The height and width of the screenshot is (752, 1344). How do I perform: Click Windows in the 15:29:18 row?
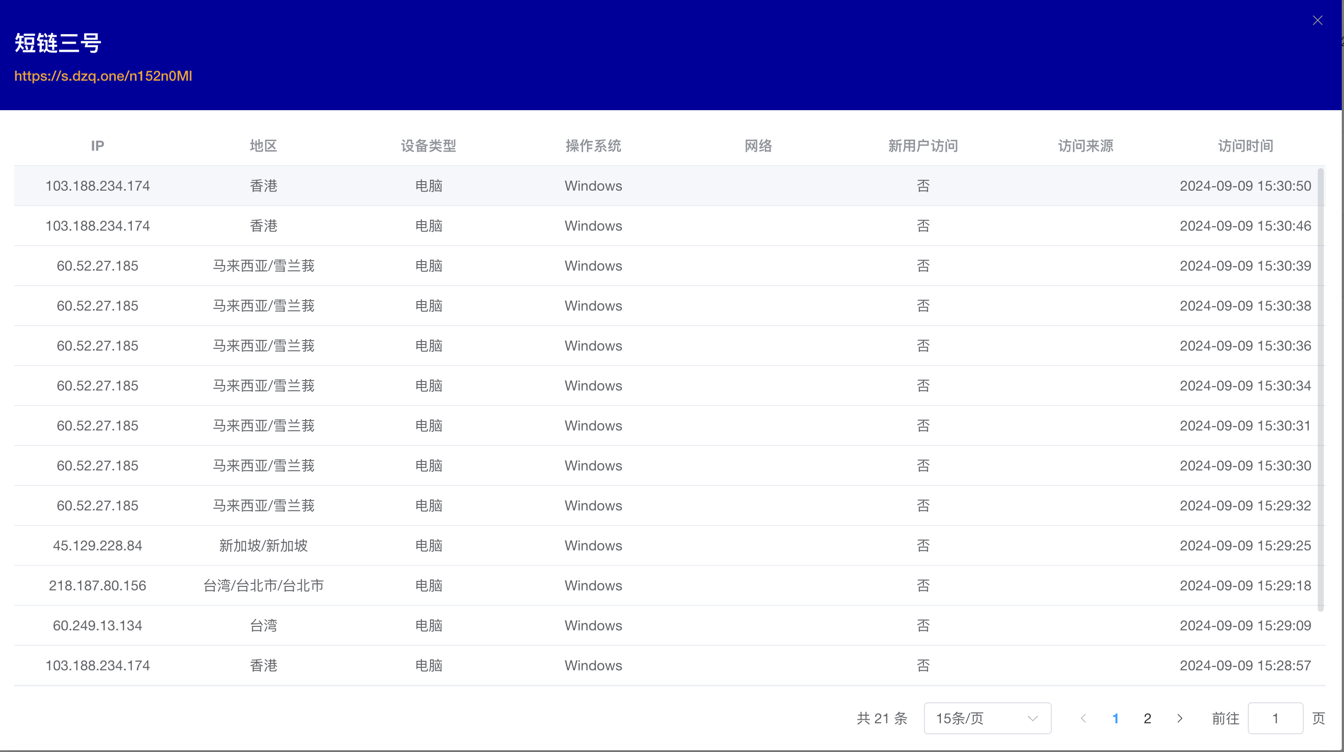pos(593,586)
